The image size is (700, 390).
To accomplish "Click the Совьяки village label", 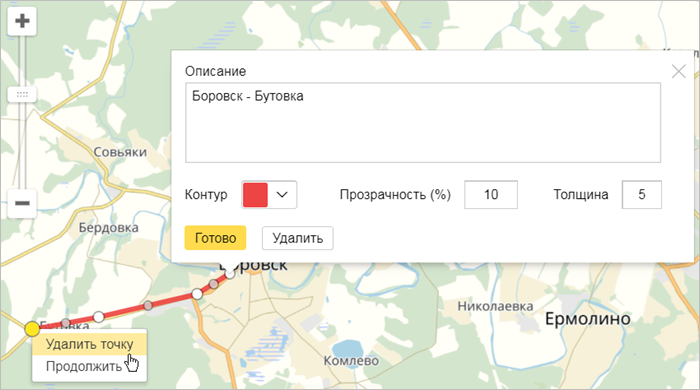I will (120, 152).
